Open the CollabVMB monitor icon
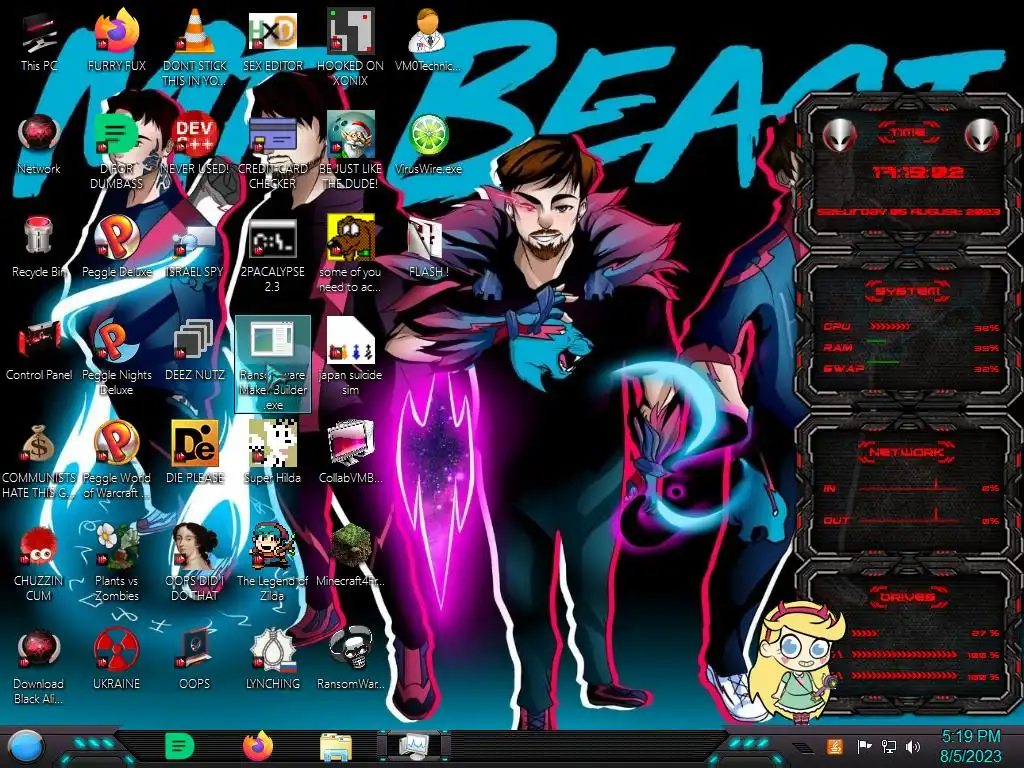 351,444
